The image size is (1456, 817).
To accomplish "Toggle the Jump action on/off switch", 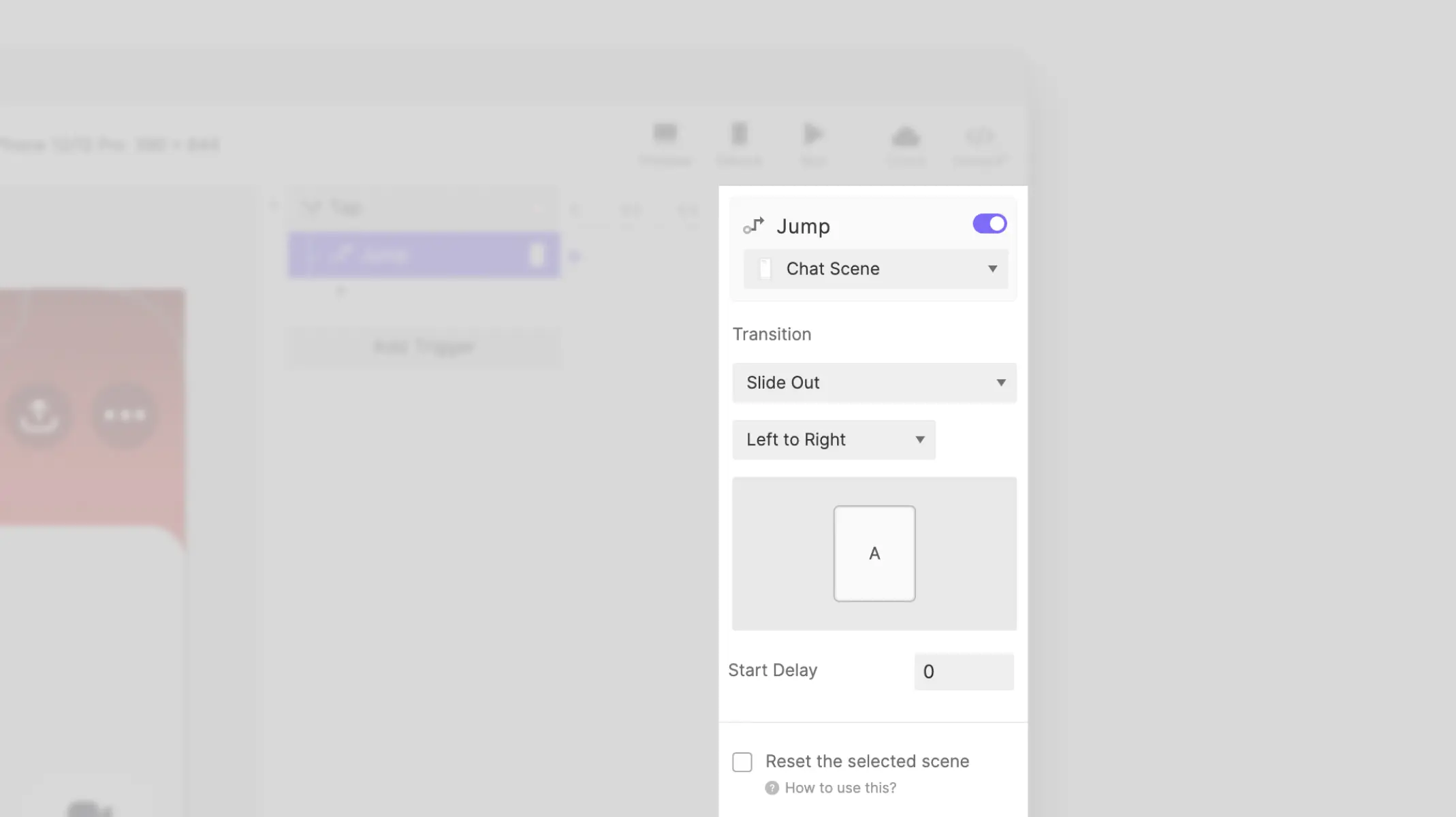I will coord(989,223).
